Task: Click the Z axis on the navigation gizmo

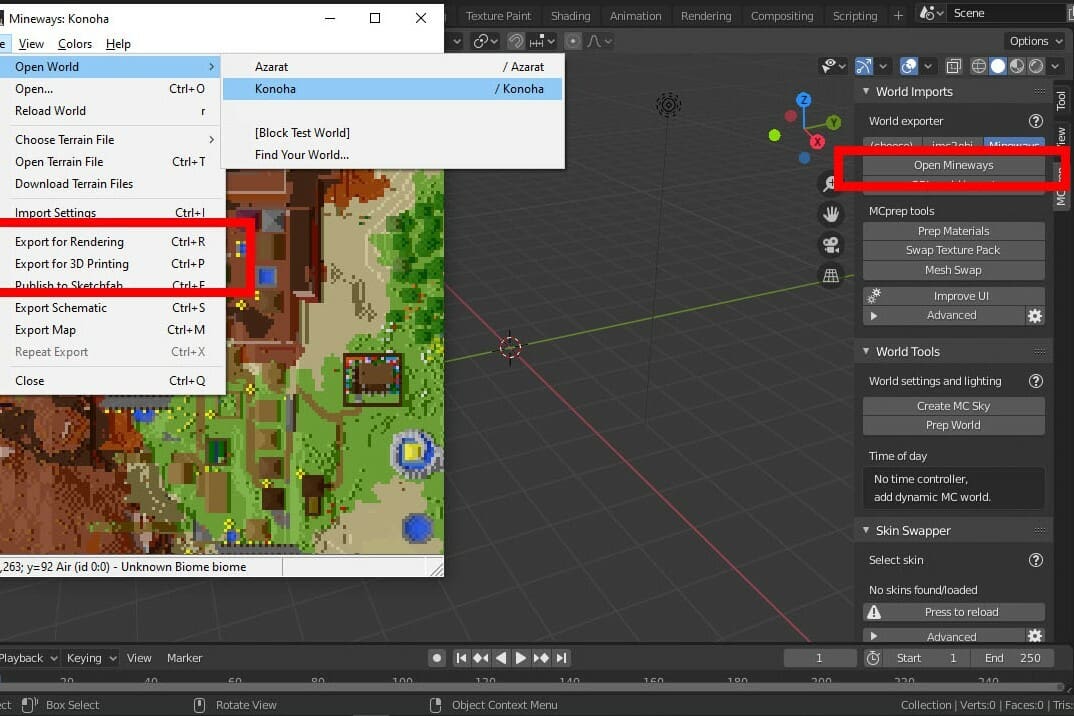Action: (x=803, y=100)
